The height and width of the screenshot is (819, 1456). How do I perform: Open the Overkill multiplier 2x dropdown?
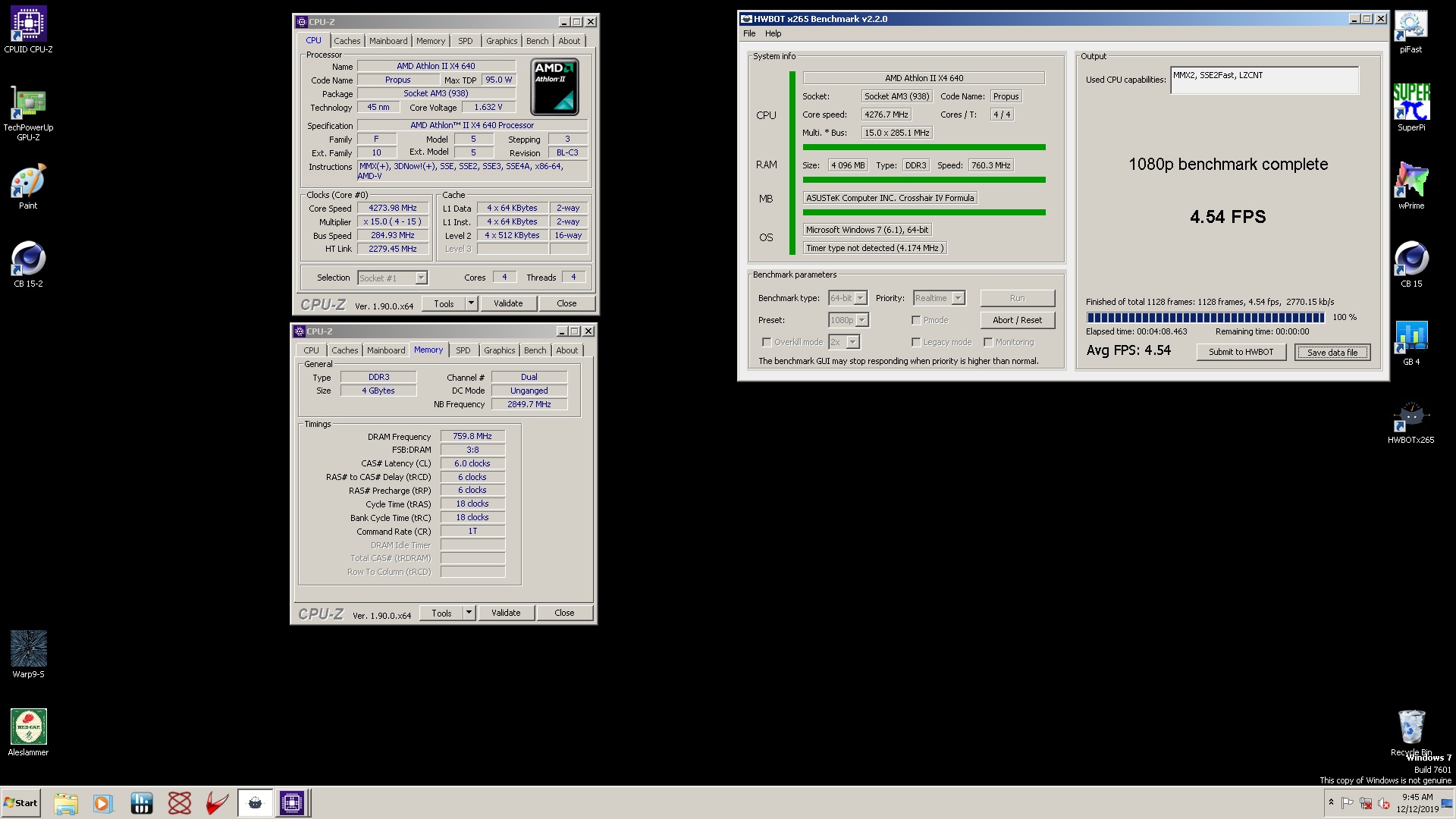pos(844,342)
